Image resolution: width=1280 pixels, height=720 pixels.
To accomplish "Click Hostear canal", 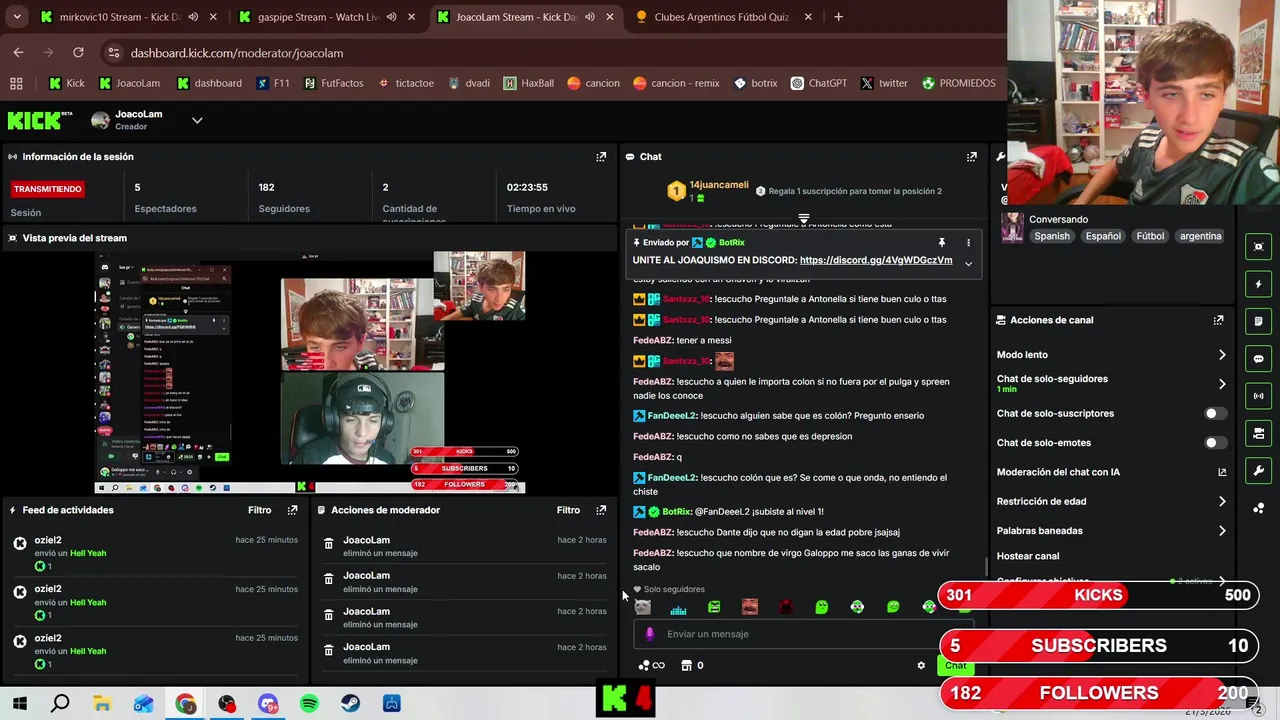I will coord(1028,556).
